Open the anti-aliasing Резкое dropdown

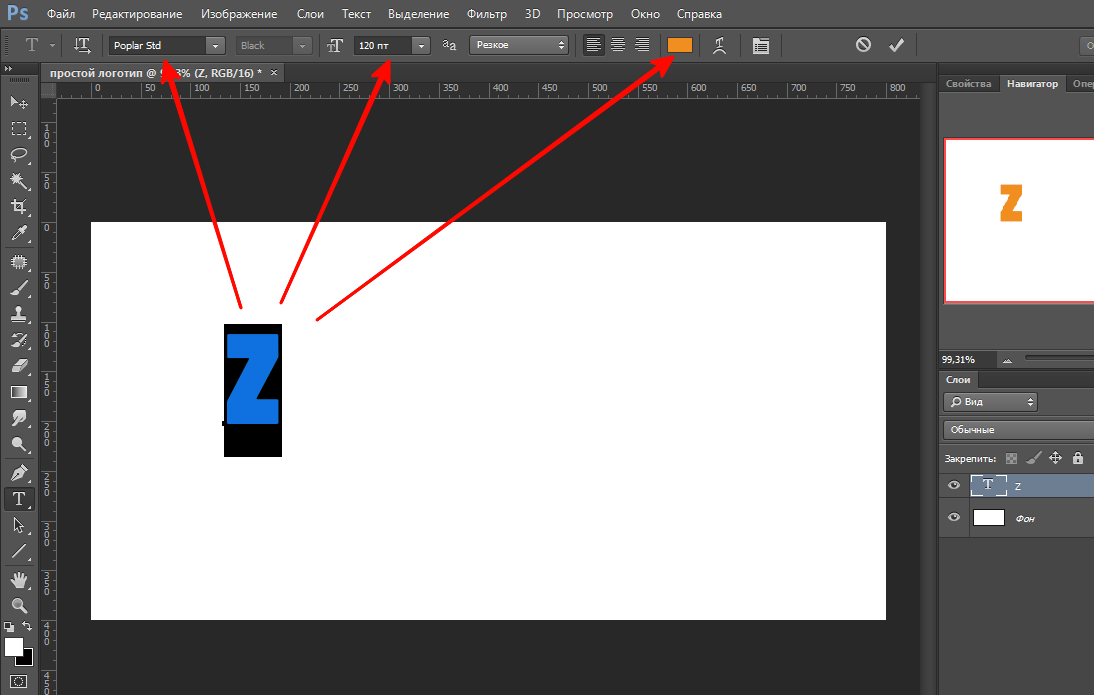click(519, 45)
